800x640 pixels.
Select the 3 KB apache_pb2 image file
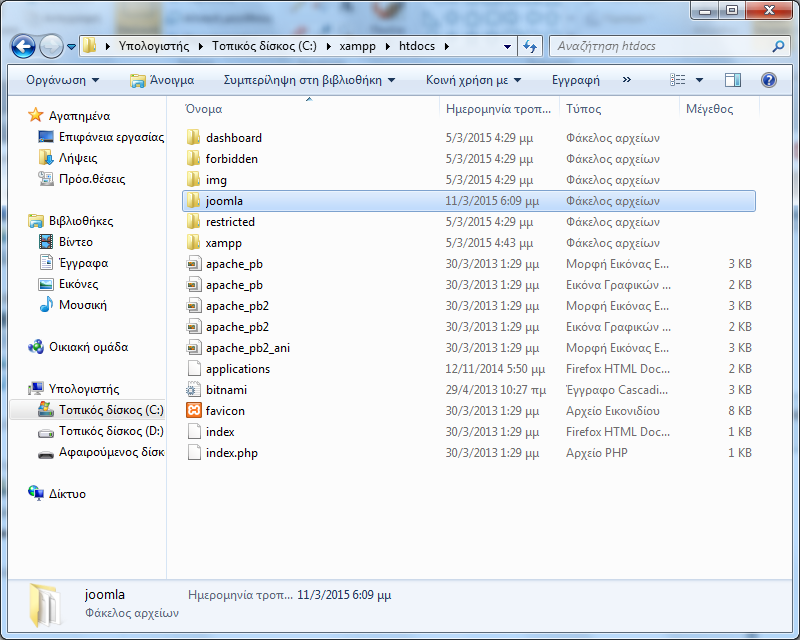pos(468,306)
